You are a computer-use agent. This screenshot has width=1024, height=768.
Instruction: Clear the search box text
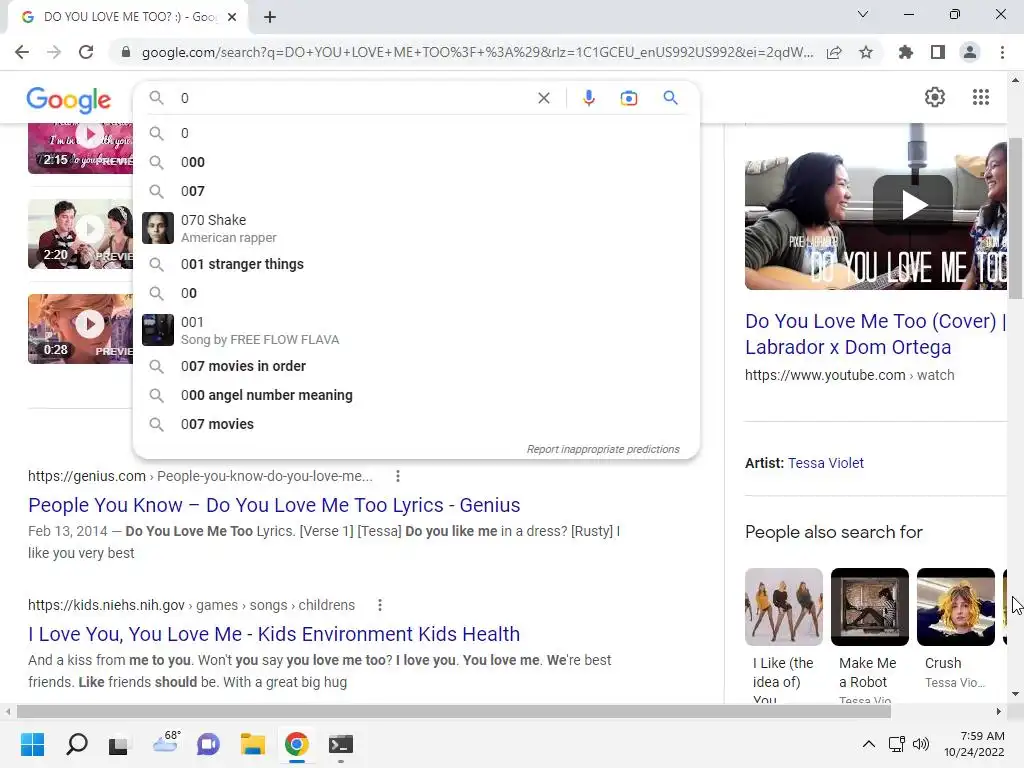pyautogui.click(x=543, y=98)
